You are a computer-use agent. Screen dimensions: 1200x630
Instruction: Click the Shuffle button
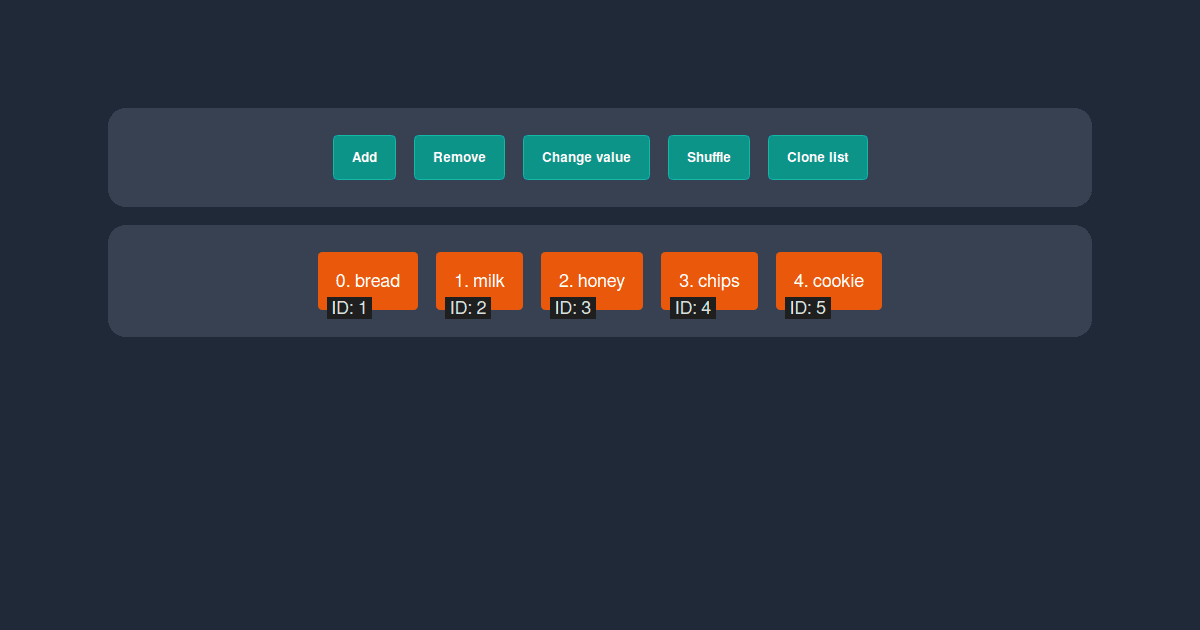pyautogui.click(x=708, y=157)
